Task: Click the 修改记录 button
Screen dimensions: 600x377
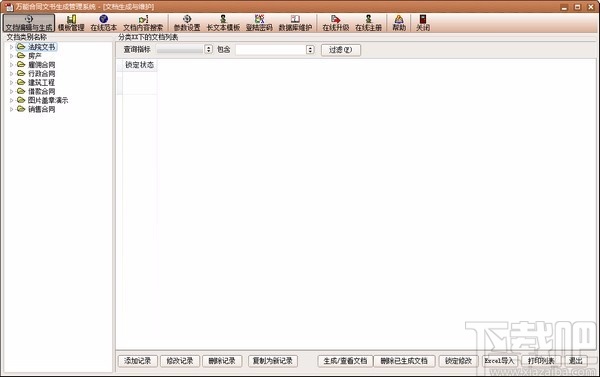Action: [180, 361]
